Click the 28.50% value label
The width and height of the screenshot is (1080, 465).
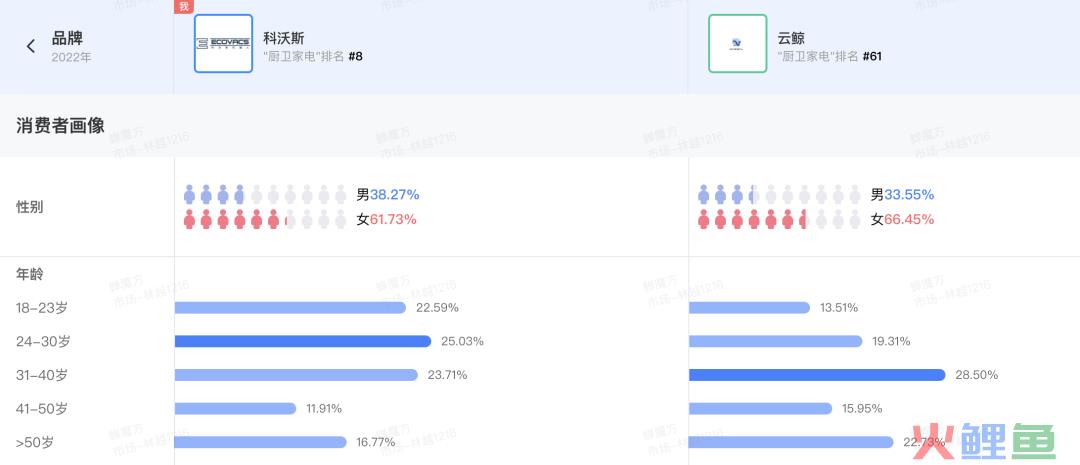pos(977,375)
